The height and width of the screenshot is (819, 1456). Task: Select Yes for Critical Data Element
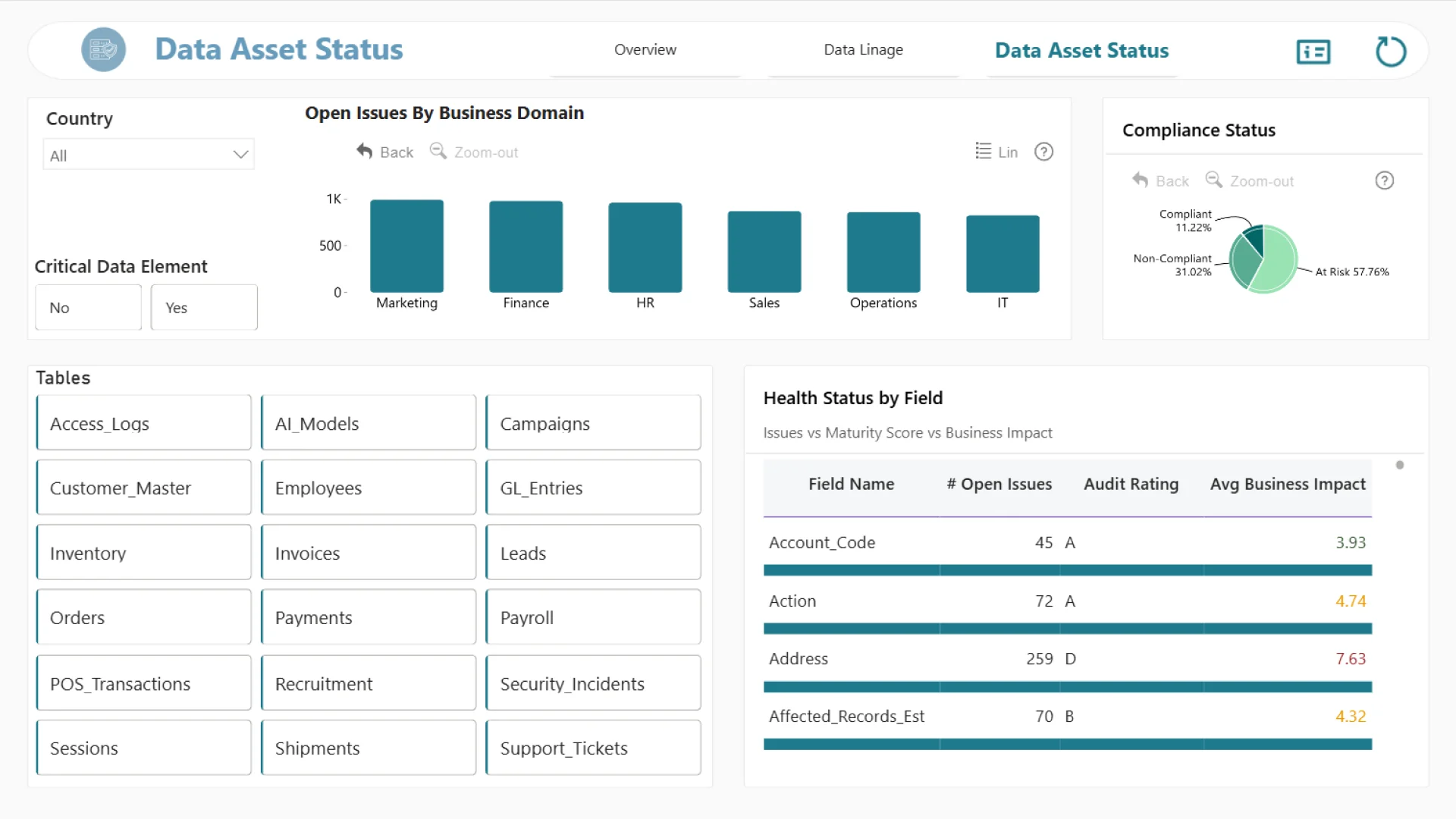[x=204, y=308]
